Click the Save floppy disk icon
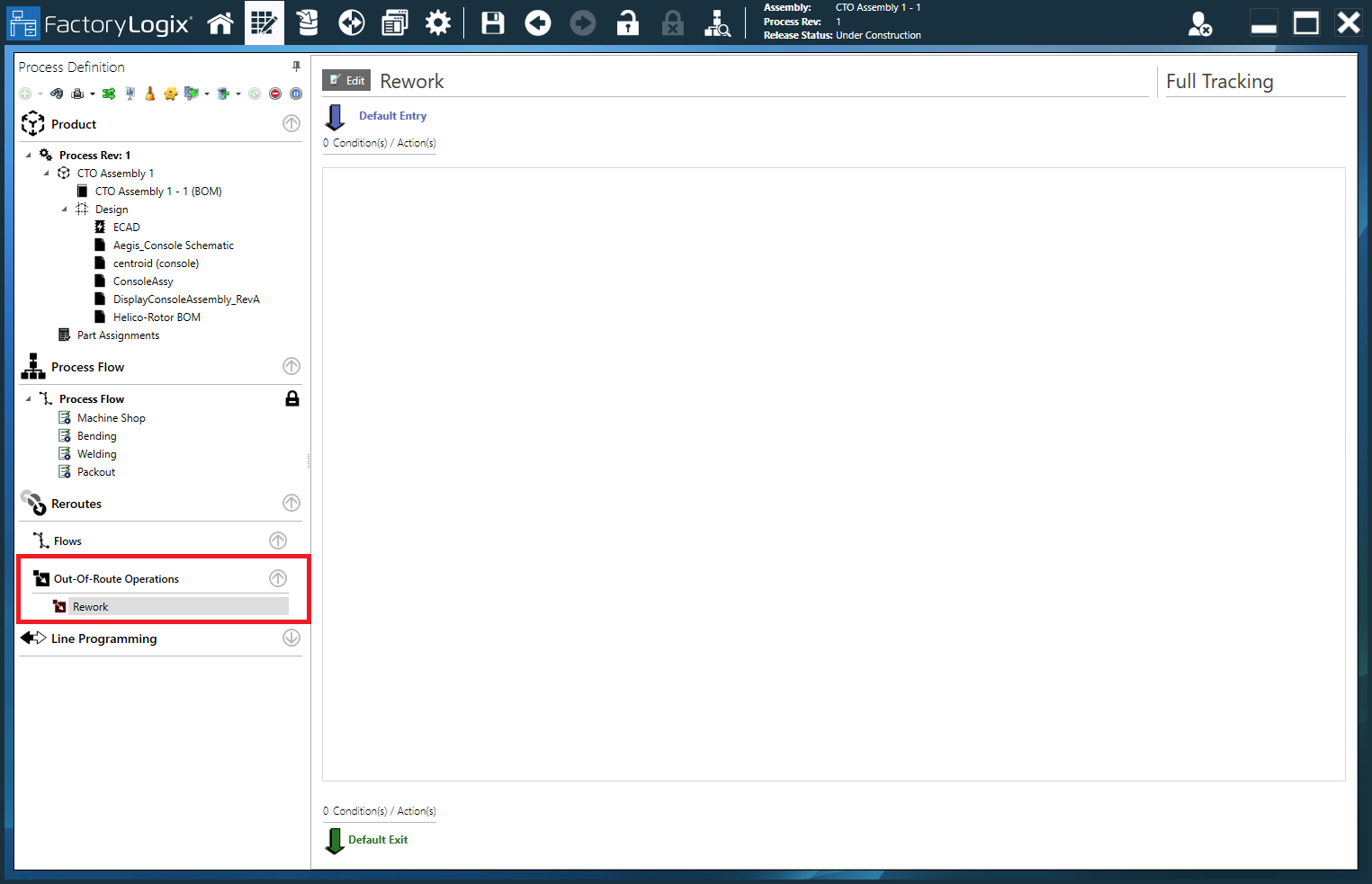This screenshot has width=1372, height=884. pyautogui.click(x=493, y=23)
